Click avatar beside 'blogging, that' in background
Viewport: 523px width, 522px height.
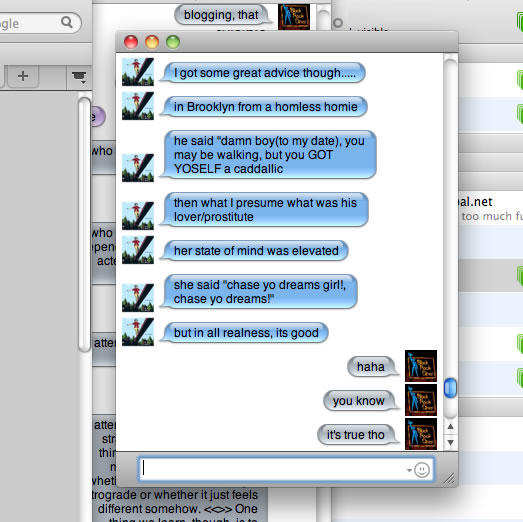(294, 17)
